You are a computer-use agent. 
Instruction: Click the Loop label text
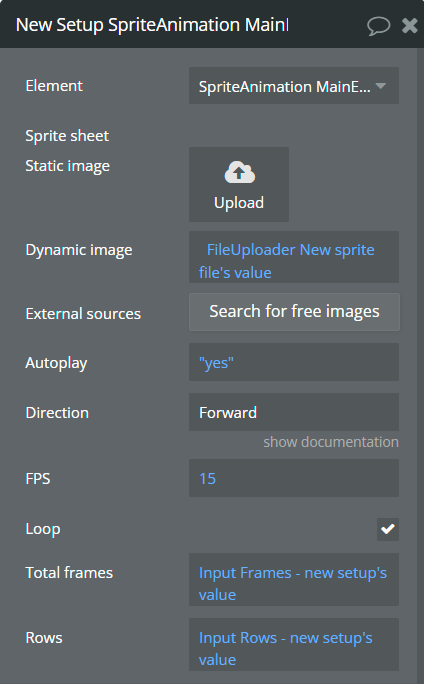[x=43, y=529]
